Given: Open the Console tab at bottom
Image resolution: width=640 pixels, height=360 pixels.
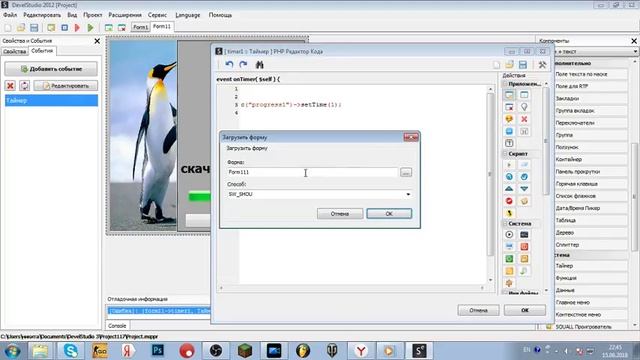Looking at the screenshot, I should coord(117,326).
